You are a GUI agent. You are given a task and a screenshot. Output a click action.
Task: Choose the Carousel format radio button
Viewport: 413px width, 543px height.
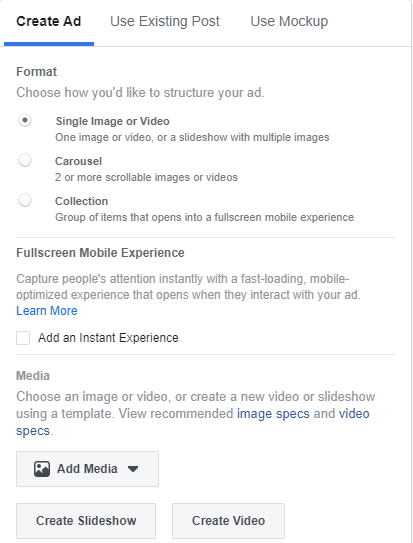pos(25,160)
